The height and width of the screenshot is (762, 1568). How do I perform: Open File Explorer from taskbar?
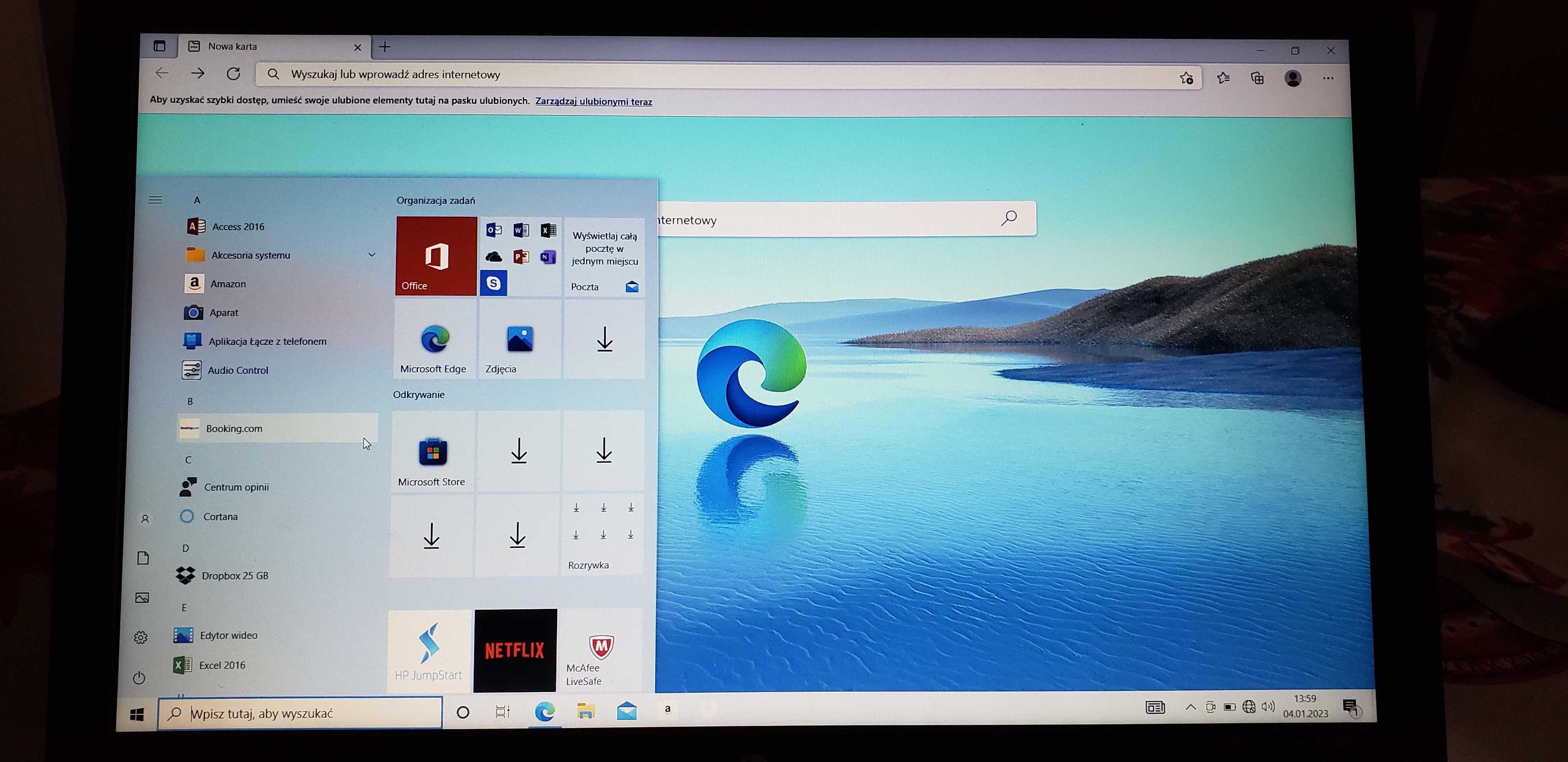pyautogui.click(x=586, y=710)
